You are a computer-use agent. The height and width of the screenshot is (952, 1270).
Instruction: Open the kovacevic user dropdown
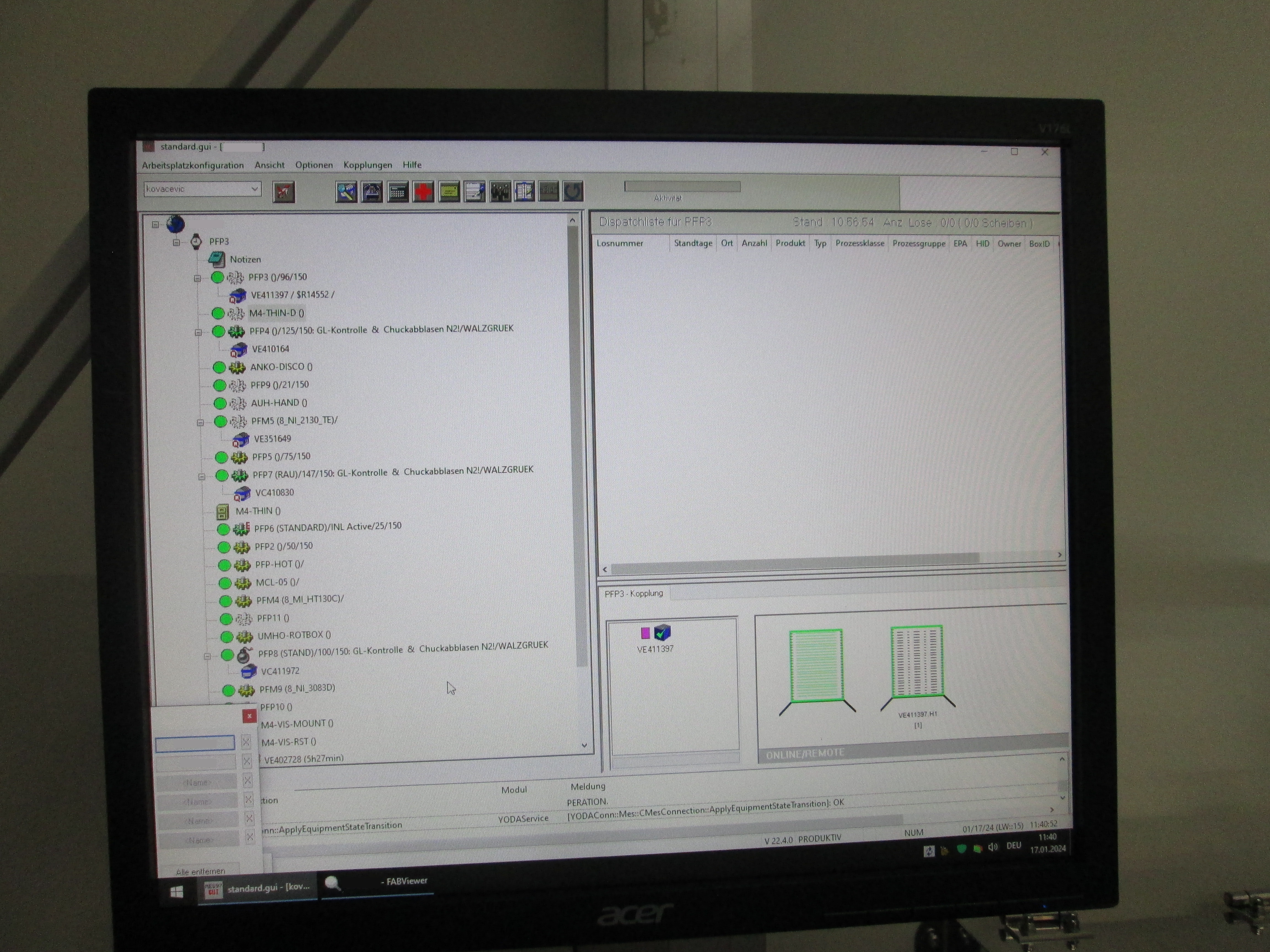pyautogui.click(x=254, y=189)
